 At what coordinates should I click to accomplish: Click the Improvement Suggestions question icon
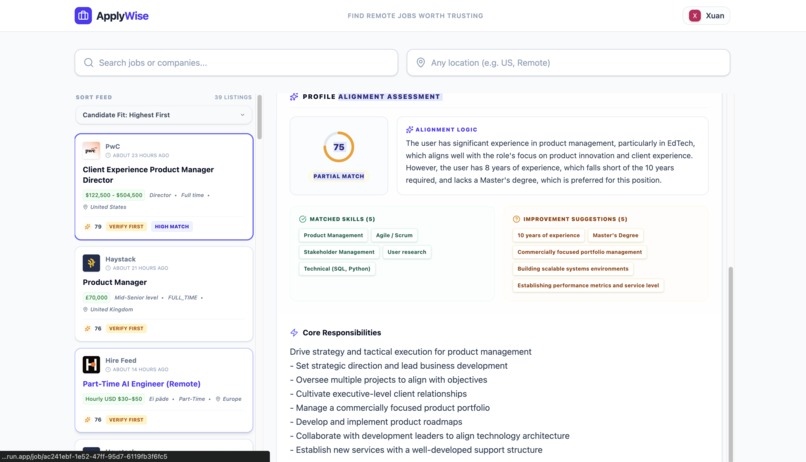tap(516, 219)
